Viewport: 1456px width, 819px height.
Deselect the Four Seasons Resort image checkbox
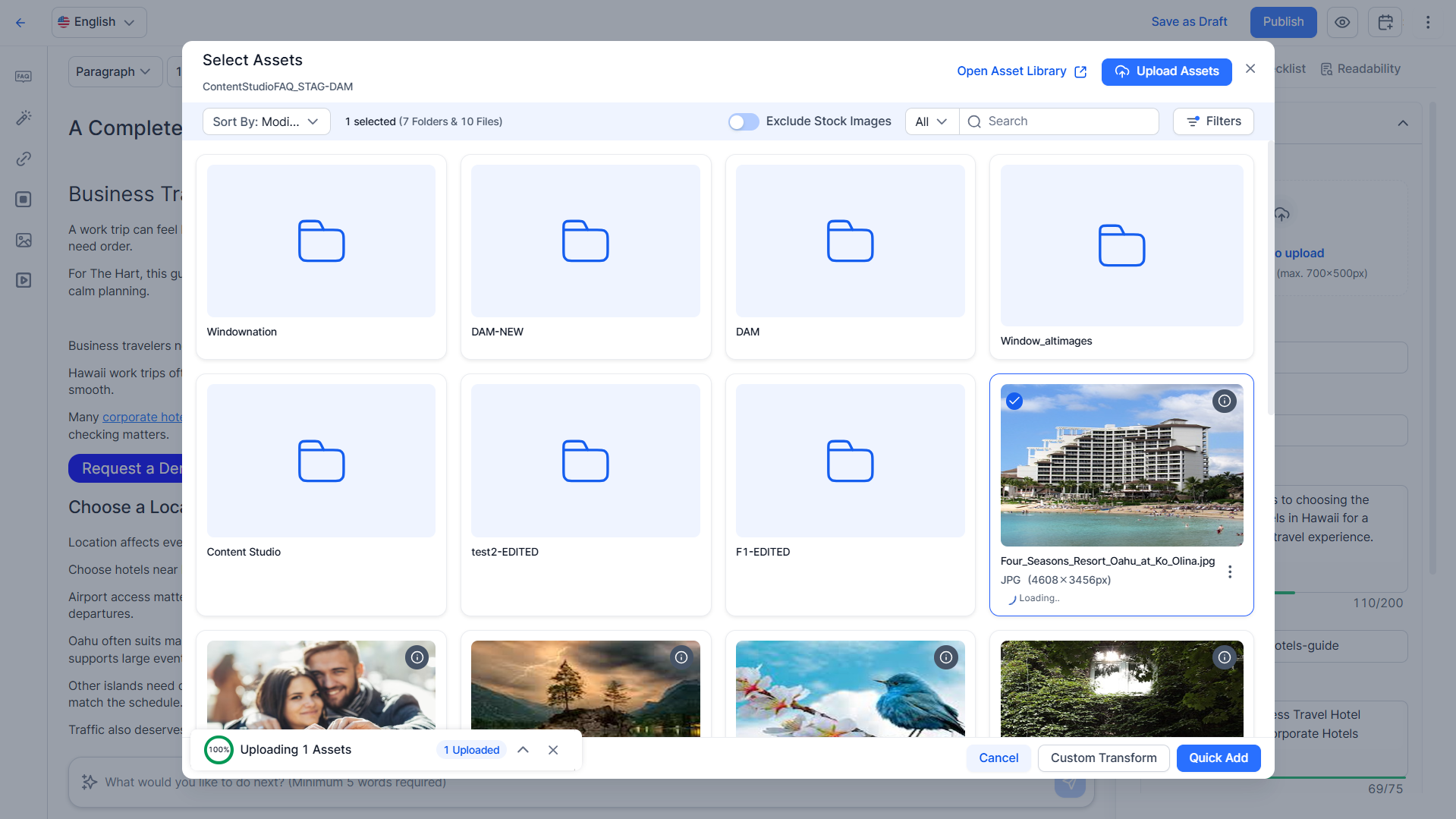click(1014, 401)
